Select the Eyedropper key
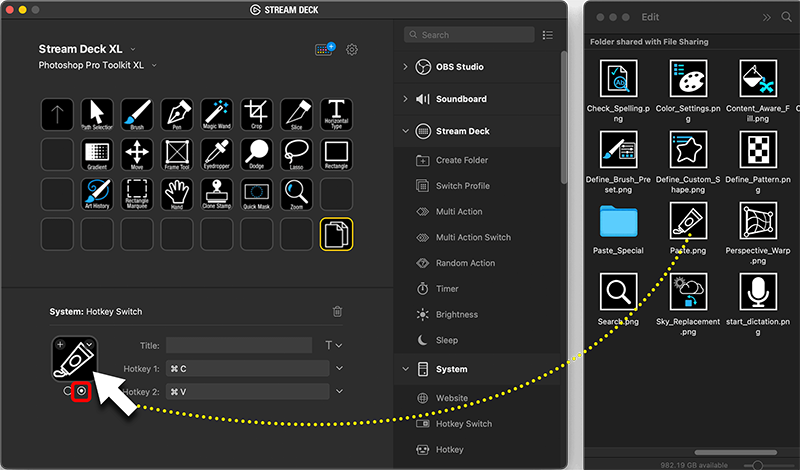 pyautogui.click(x=217, y=154)
